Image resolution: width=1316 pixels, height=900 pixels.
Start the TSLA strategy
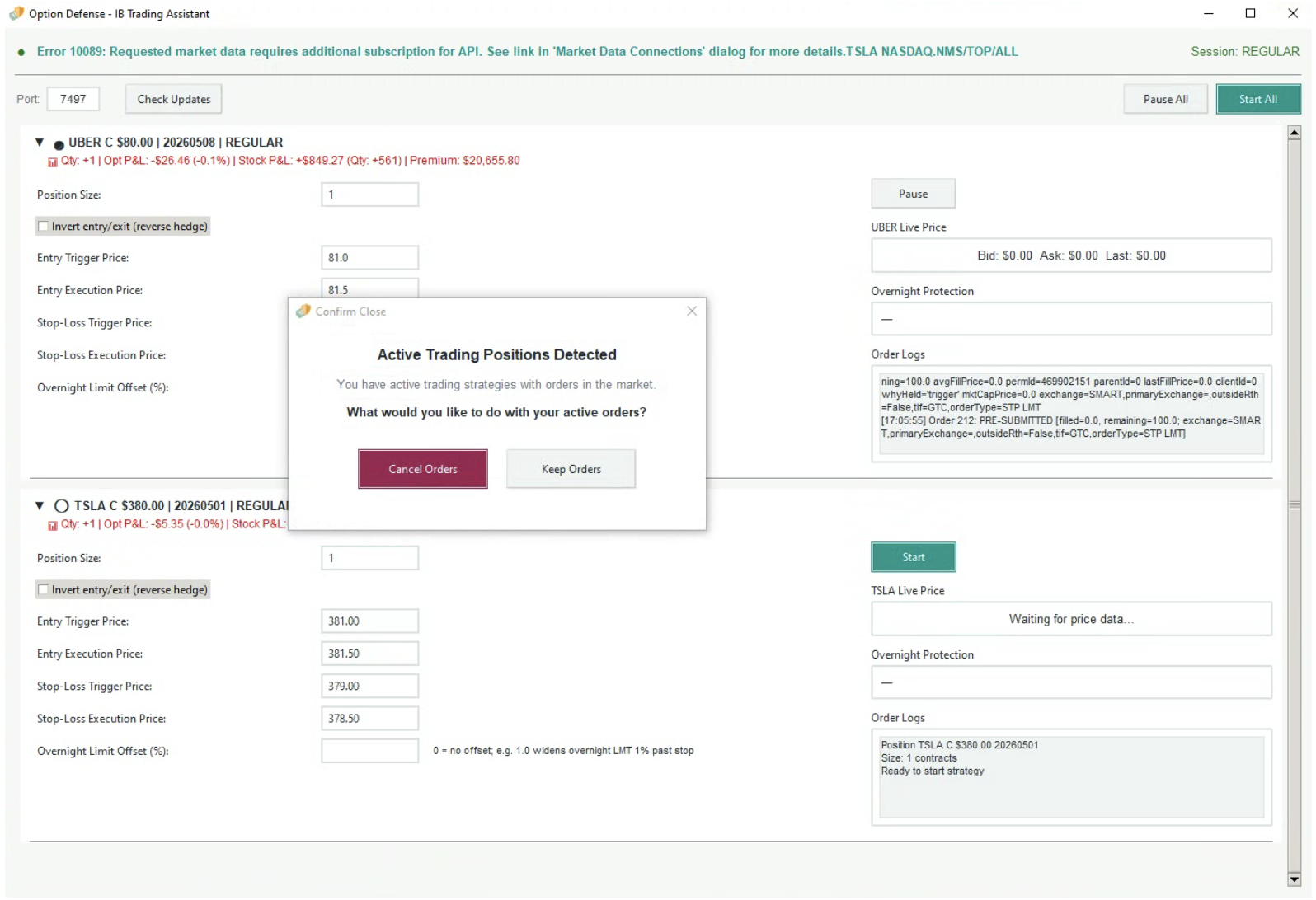(x=913, y=557)
